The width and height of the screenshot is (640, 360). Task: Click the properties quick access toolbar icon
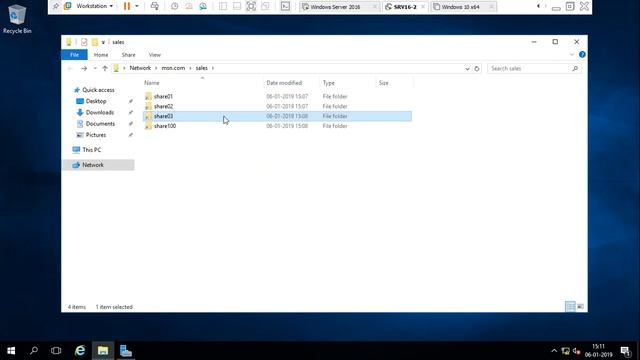pos(84,42)
